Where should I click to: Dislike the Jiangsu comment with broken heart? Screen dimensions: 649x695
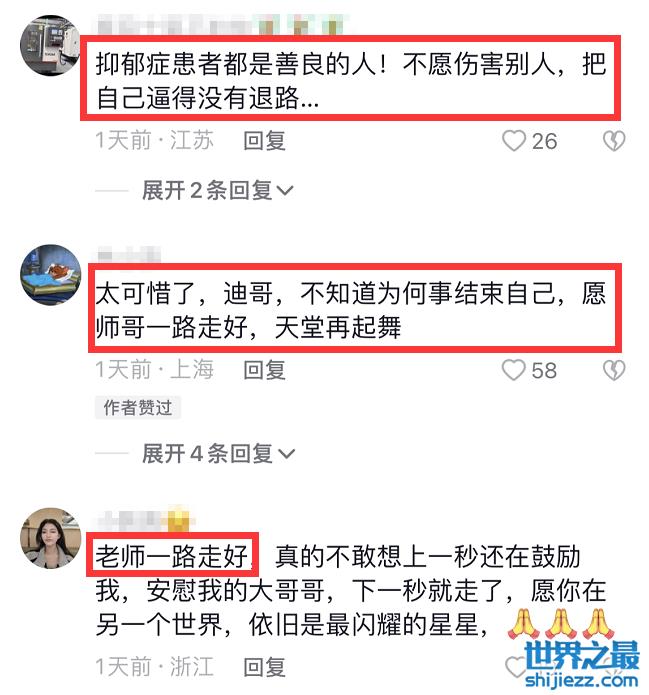click(x=614, y=141)
